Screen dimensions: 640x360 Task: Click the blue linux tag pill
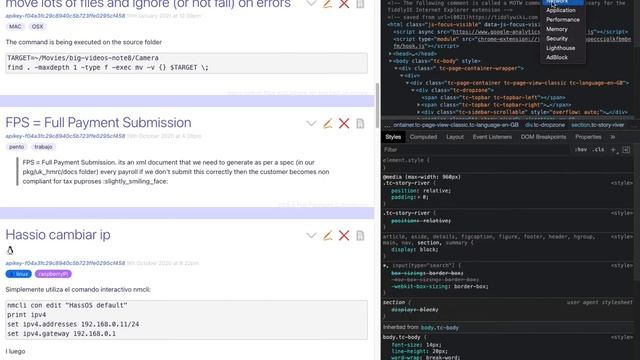click(x=19, y=274)
